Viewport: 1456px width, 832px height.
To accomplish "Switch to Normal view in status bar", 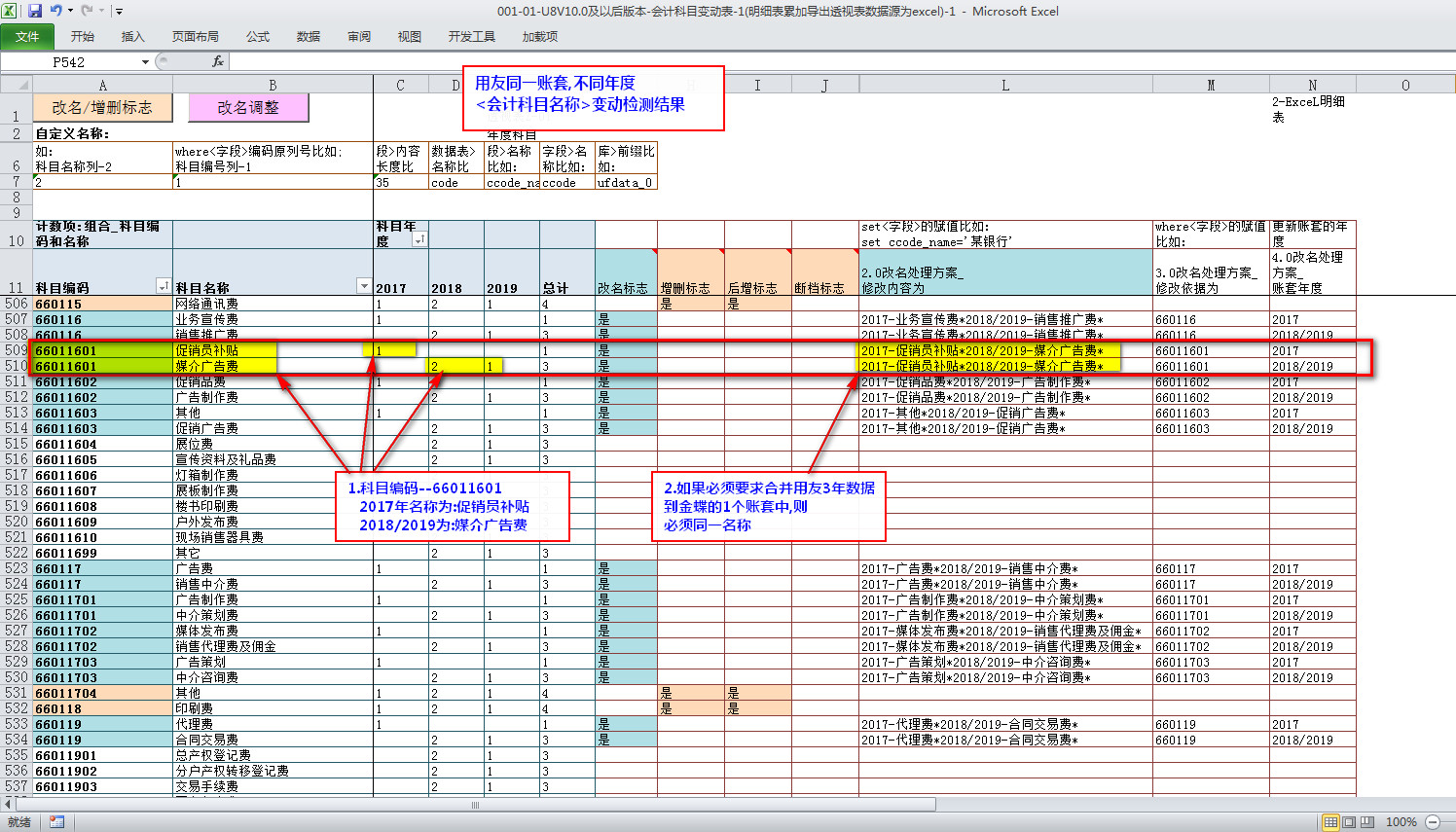I will pos(1330,822).
